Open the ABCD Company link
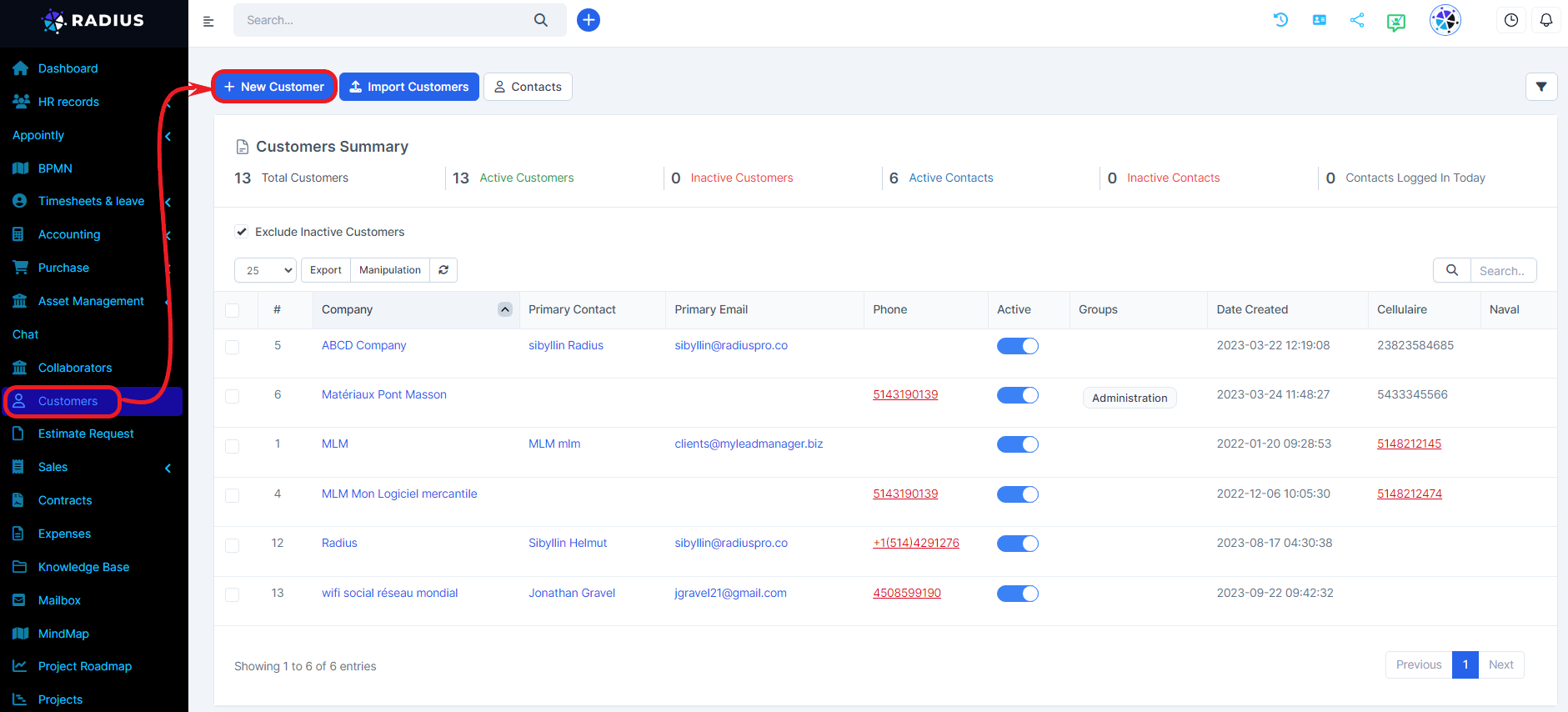This screenshot has width=1568, height=712. click(364, 345)
